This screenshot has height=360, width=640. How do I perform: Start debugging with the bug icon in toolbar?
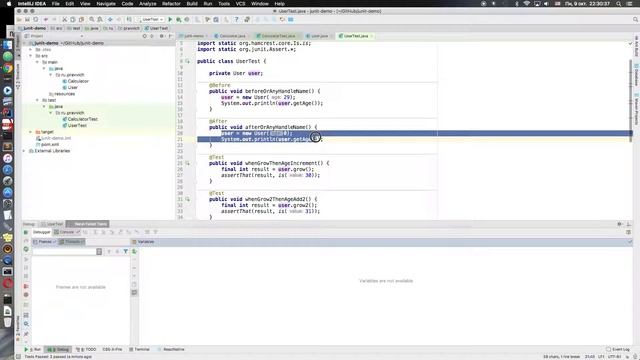click(178, 19)
